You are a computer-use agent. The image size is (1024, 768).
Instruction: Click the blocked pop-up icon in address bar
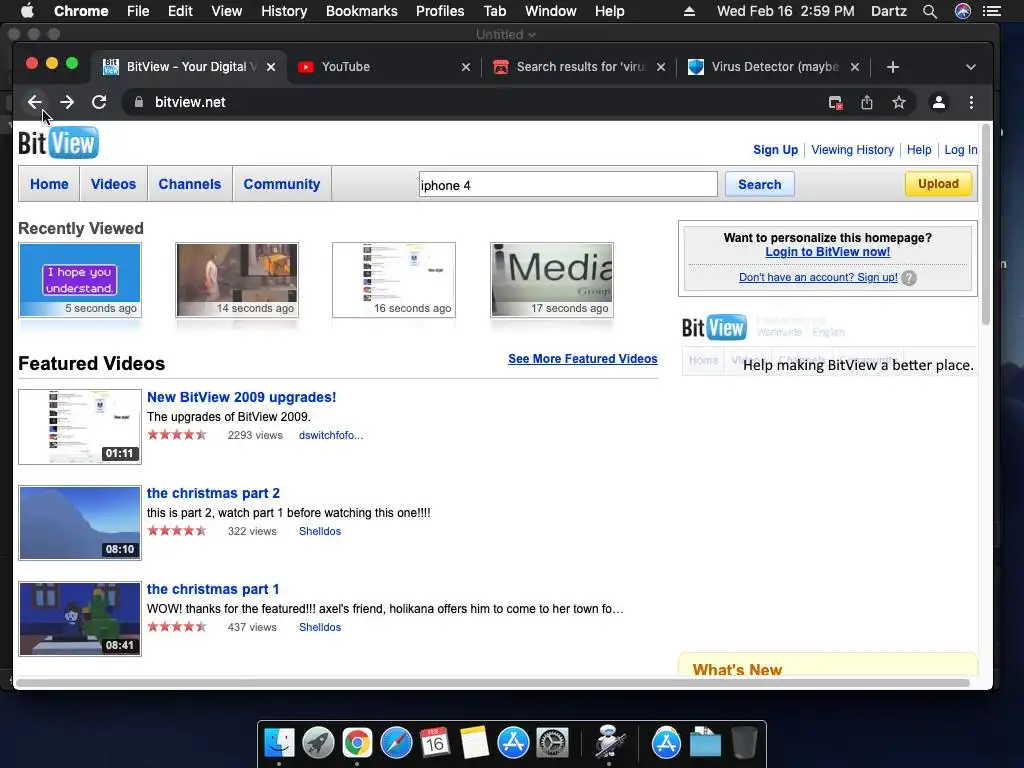(x=835, y=103)
